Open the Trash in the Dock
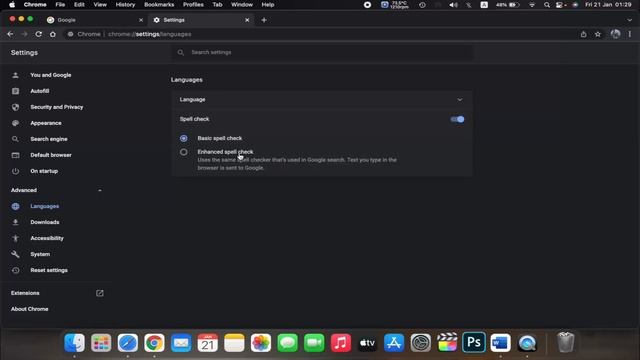 pyautogui.click(x=566, y=343)
